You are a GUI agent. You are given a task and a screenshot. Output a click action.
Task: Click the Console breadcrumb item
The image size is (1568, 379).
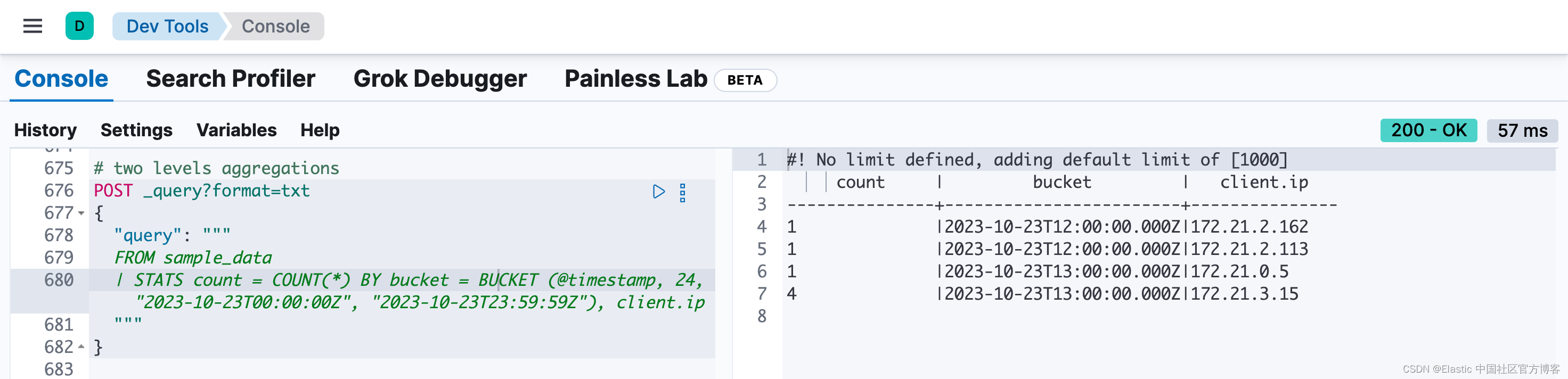click(275, 26)
